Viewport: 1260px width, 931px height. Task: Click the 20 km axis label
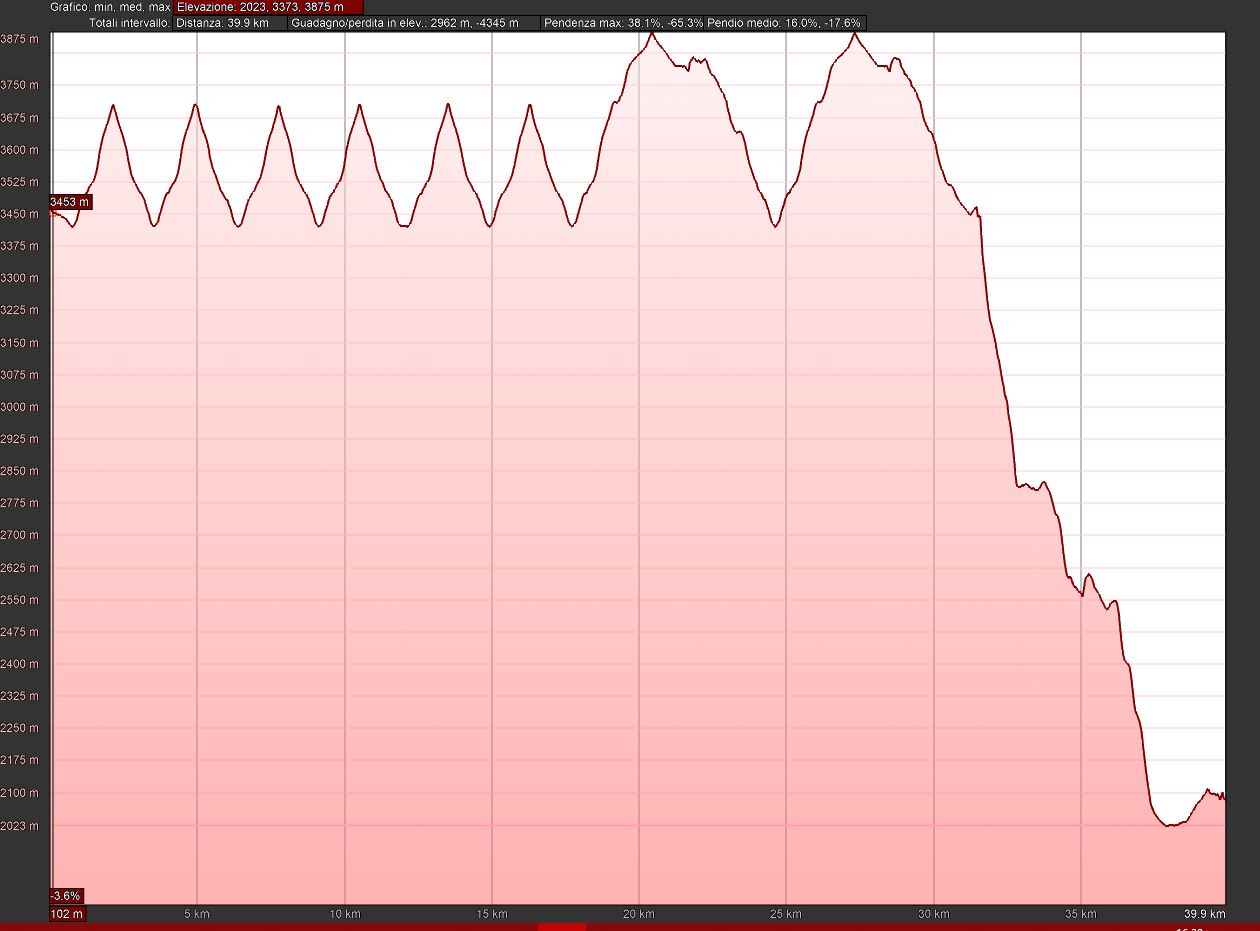638,914
